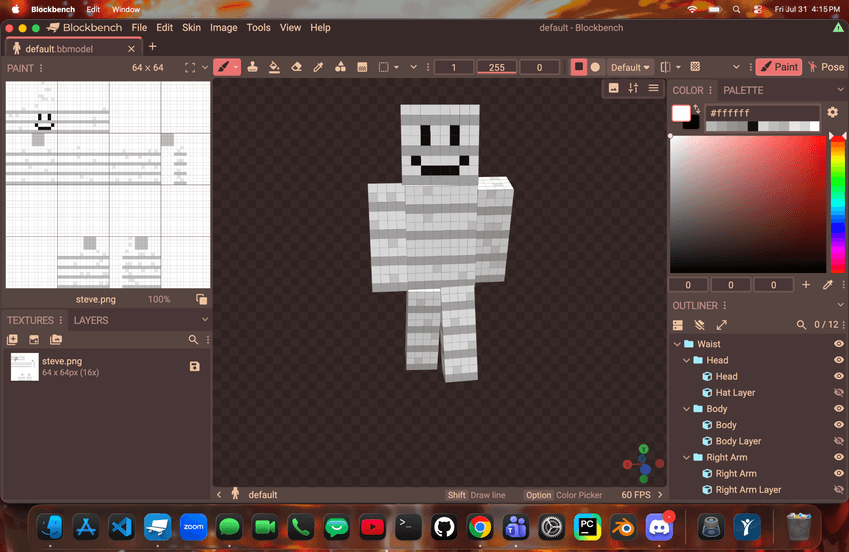This screenshot has width=849, height=552.
Task: Open the Image menu
Action: pyautogui.click(x=224, y=28)
